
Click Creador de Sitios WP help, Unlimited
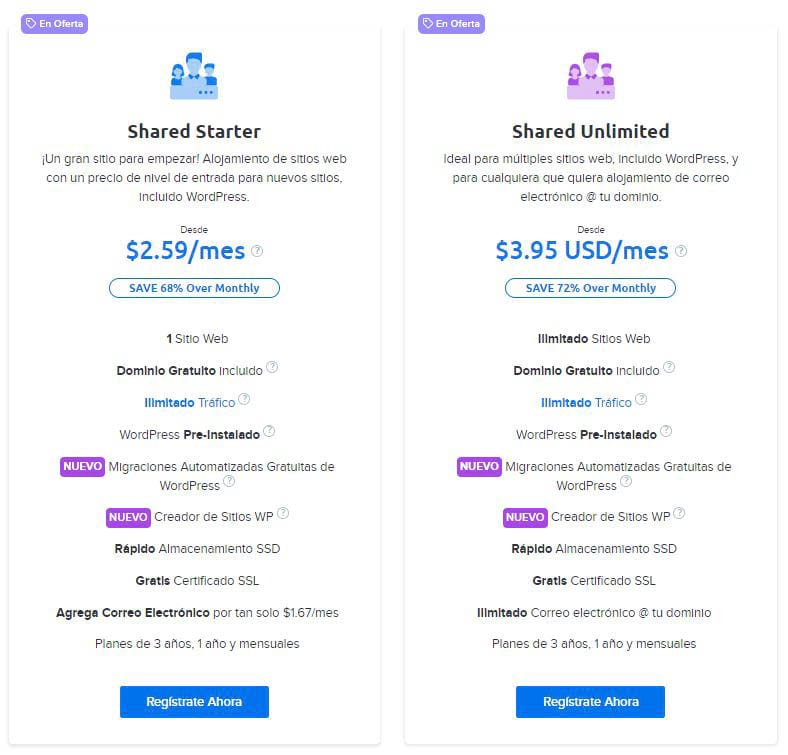[x=680, y=514]
